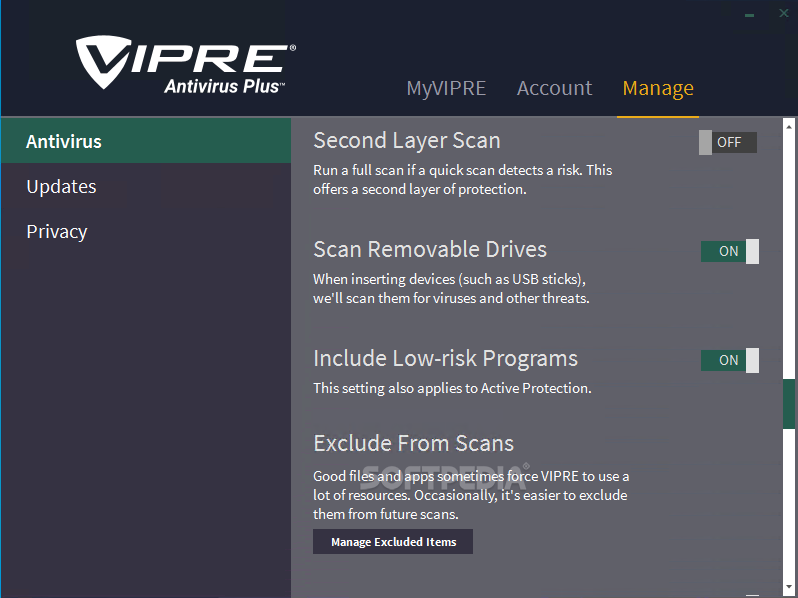Disable Include Low-risk Programs switch
This screenshot has height=598, width=798.
coord(730,360)
